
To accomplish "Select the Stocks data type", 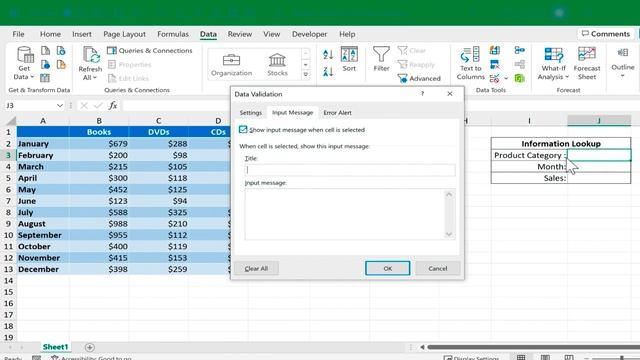I will point(277,64).
